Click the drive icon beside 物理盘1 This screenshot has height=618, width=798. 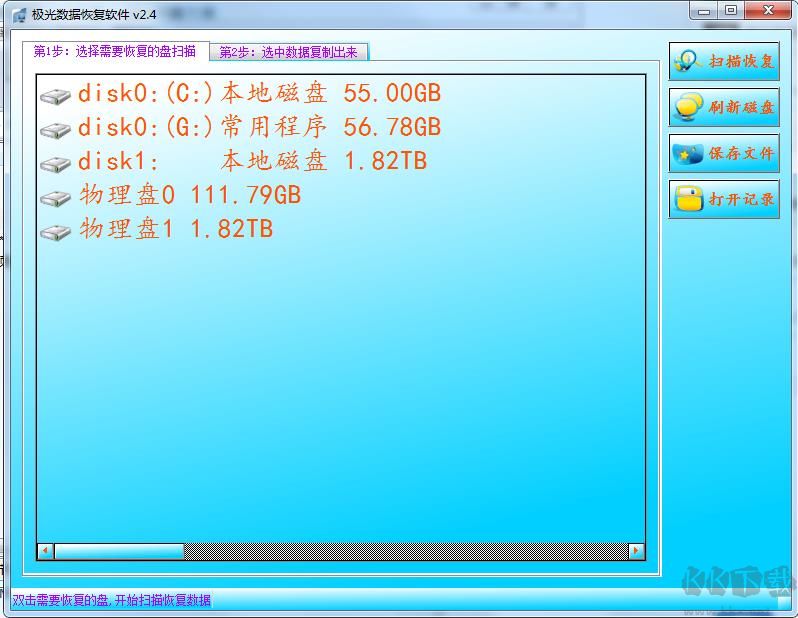pos(55,231)
